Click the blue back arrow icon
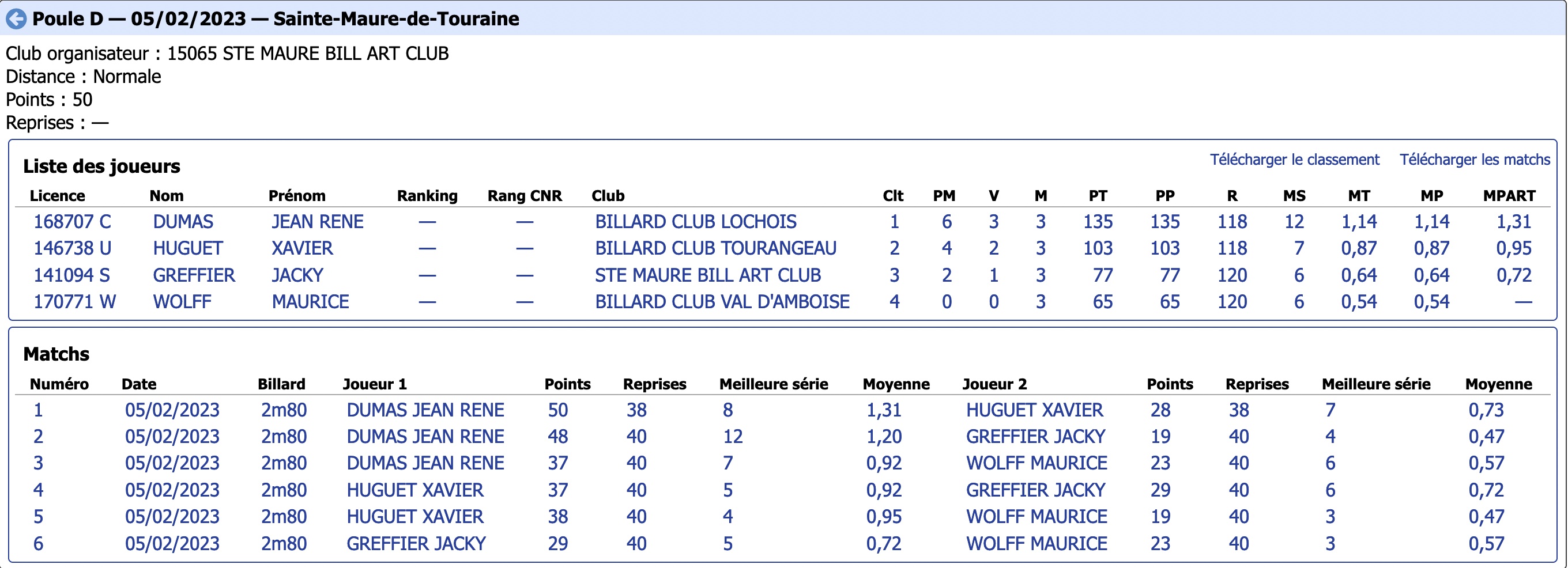This screenshot has width=1568, height=568. click(x=17, y=19)
